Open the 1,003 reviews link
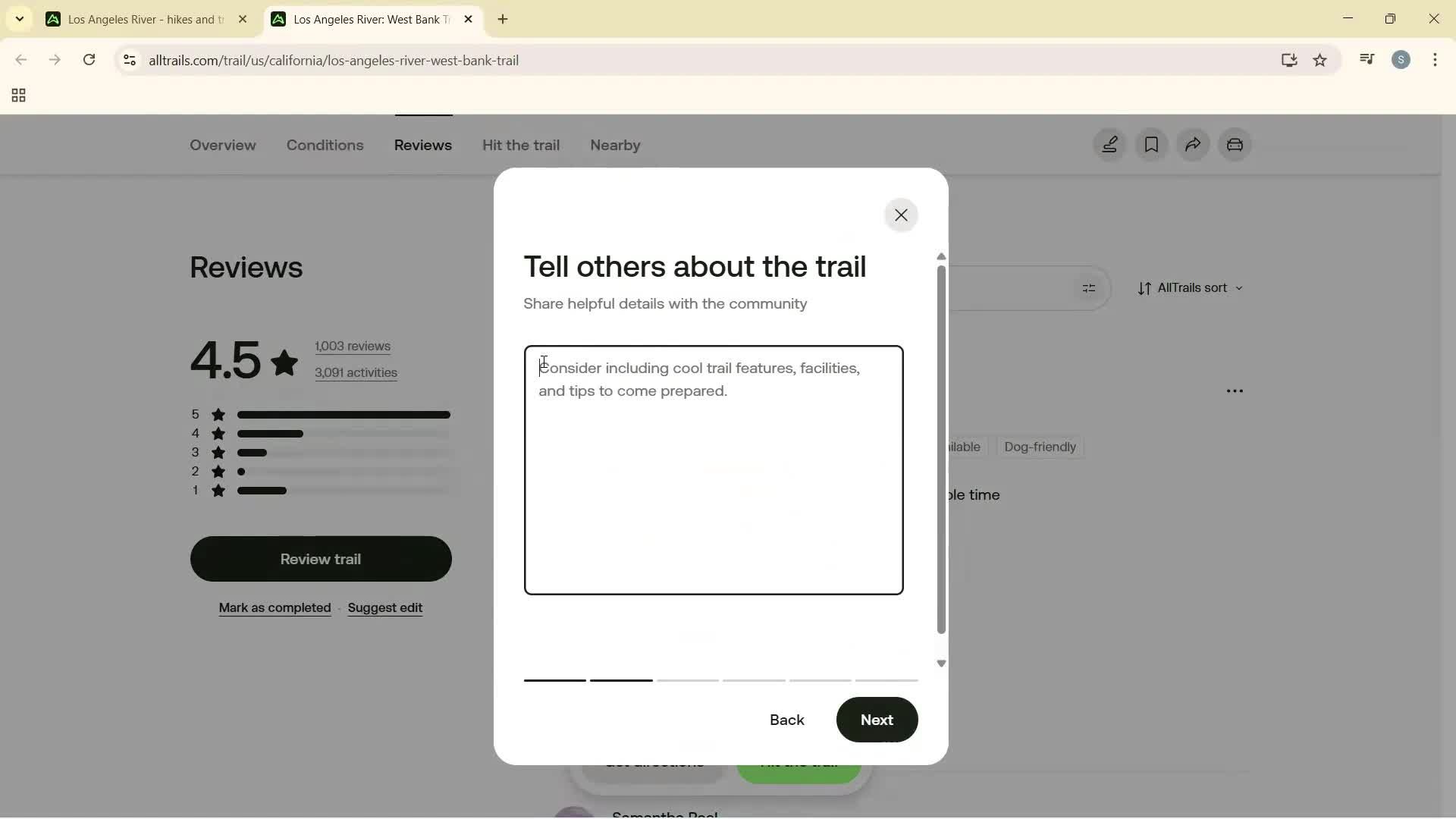This screenshot has width=1456, height=819. (353, 346)
